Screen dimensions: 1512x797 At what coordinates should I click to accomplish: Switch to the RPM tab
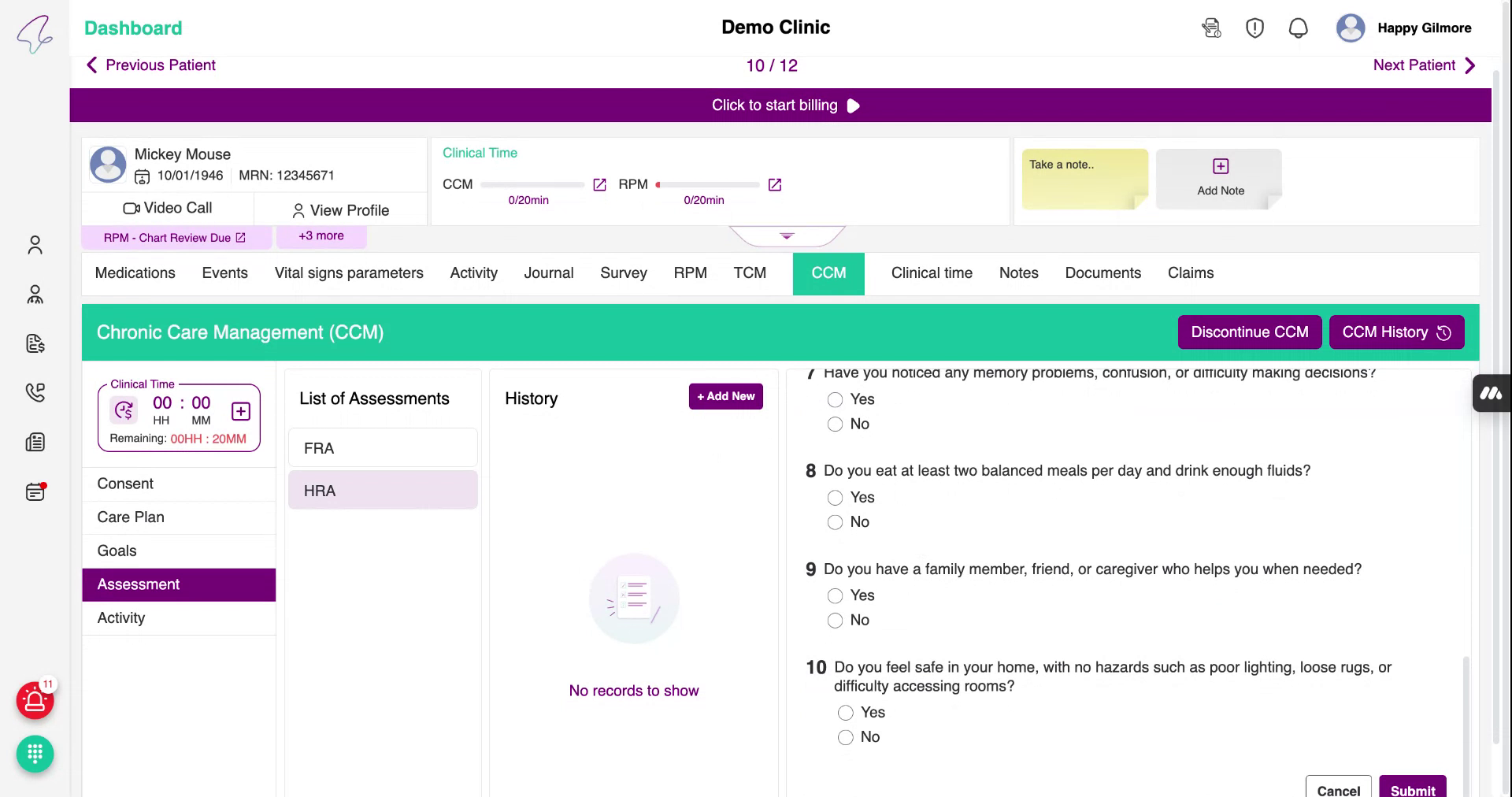click(690, 273)
